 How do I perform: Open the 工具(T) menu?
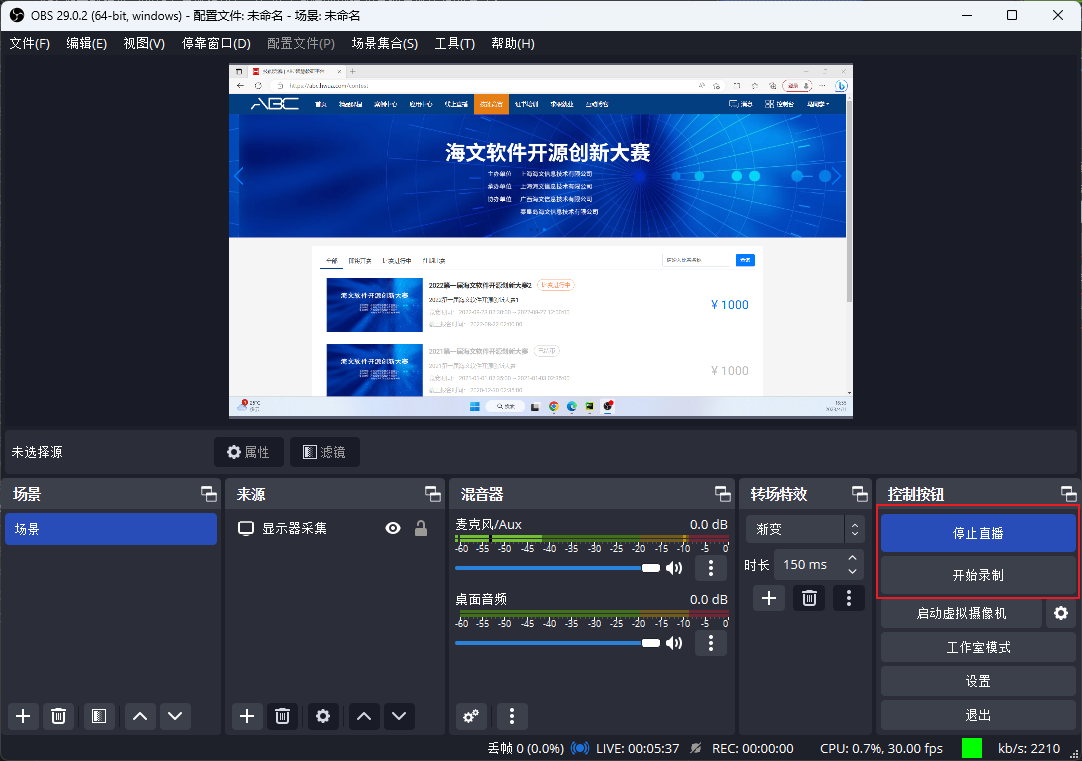coord(455,43)
